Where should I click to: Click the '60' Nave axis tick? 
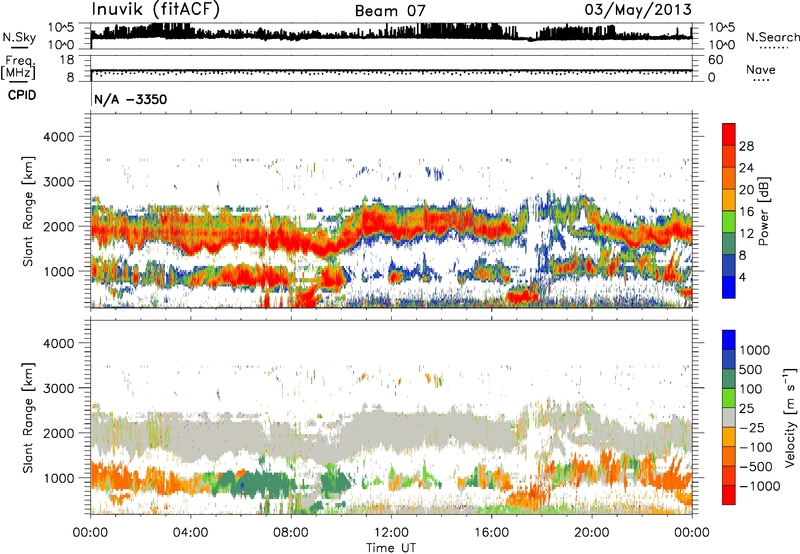[x=716, y=60]
